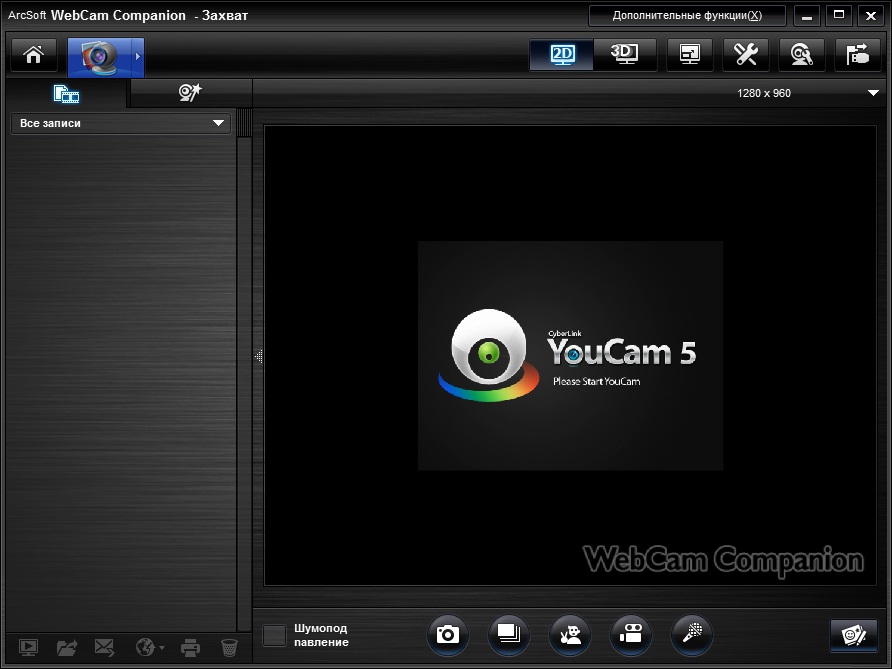
Task: Expand the capture module arrow next to webcam
Action: tap(138, 57)
